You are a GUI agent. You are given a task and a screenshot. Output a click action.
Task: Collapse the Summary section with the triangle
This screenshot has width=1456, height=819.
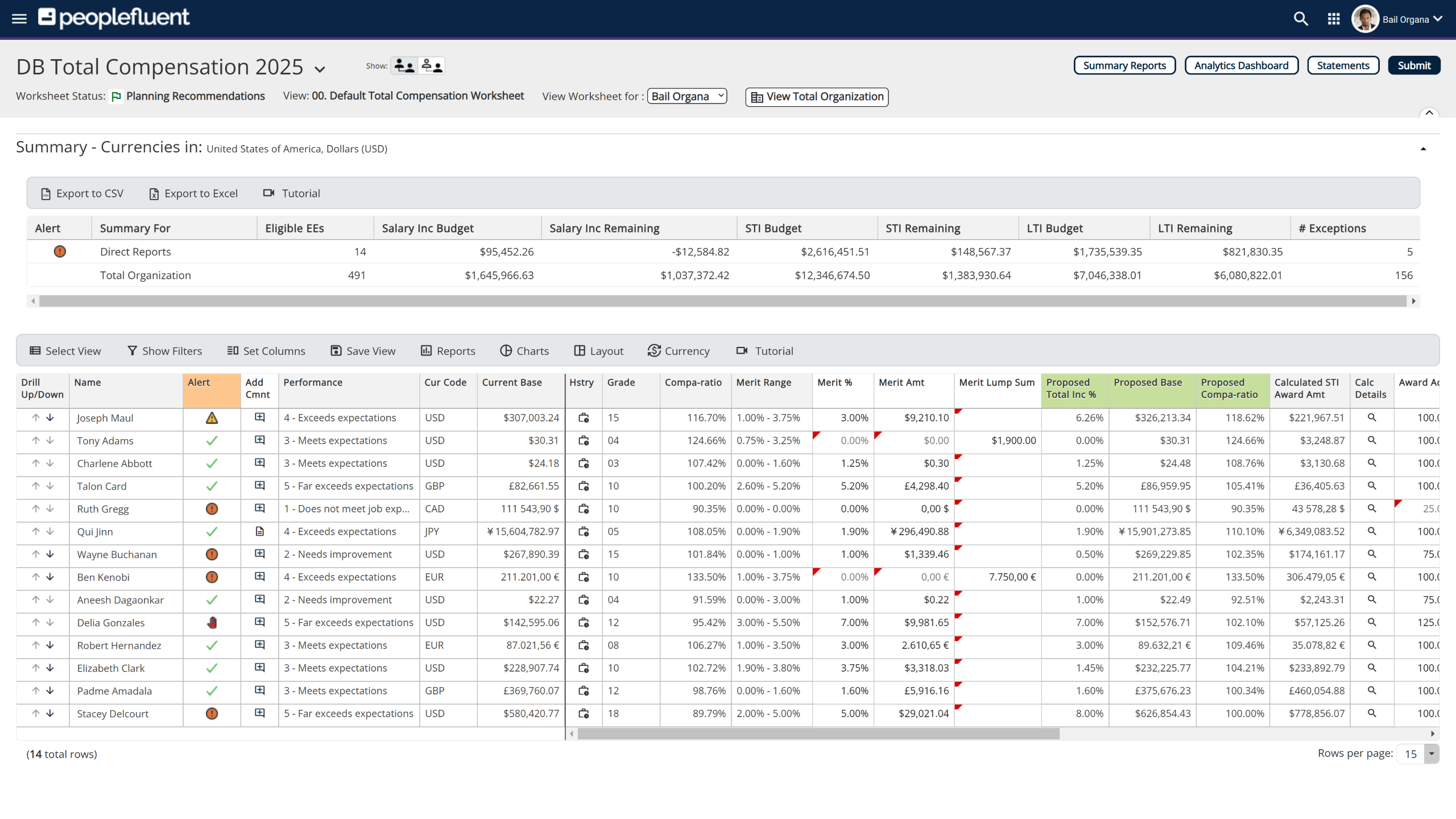point(1423,149)
